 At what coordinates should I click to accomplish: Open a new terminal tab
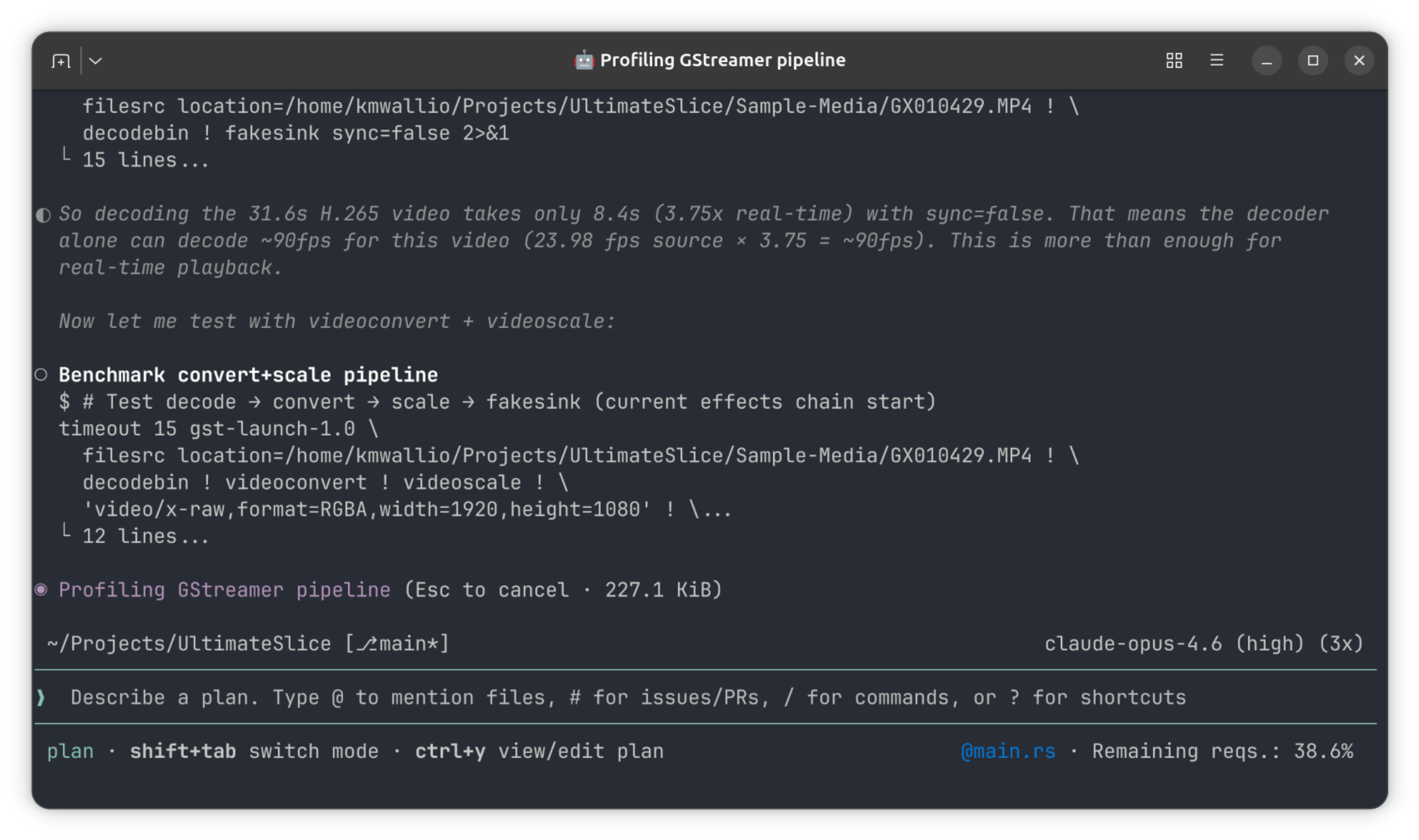[x=61, y=61]
